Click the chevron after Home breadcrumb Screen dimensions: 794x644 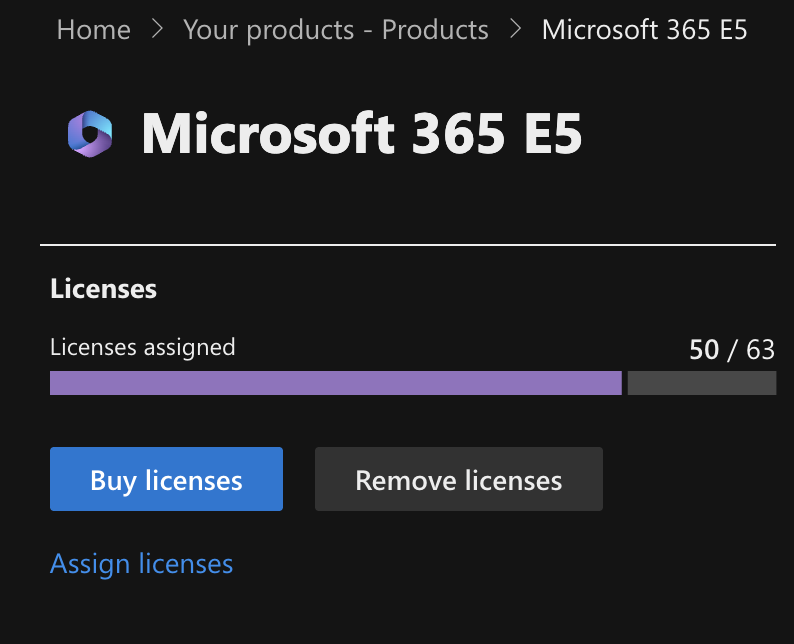[x=157, y=30]
